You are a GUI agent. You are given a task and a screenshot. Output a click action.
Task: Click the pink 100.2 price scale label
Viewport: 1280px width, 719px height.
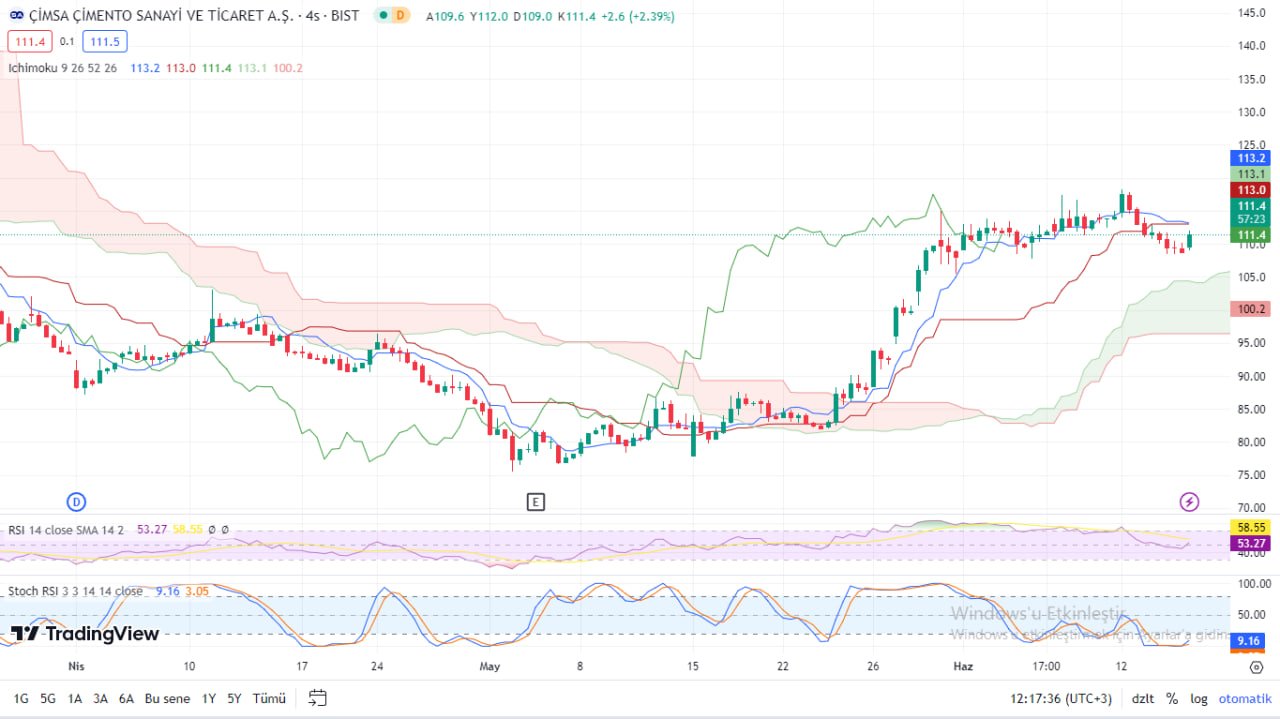point(1251,309)
